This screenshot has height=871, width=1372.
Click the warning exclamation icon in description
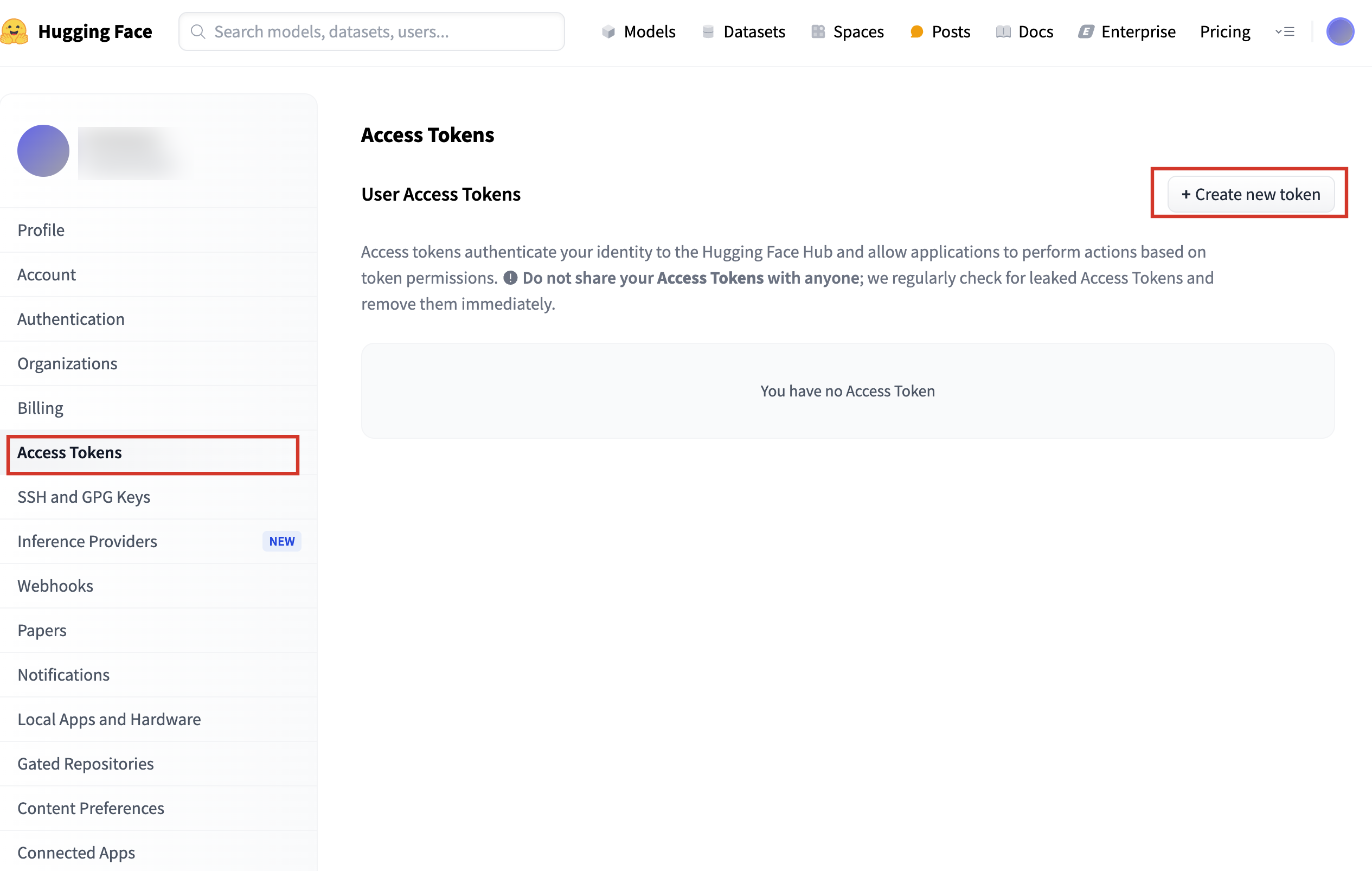coord(510,278)
